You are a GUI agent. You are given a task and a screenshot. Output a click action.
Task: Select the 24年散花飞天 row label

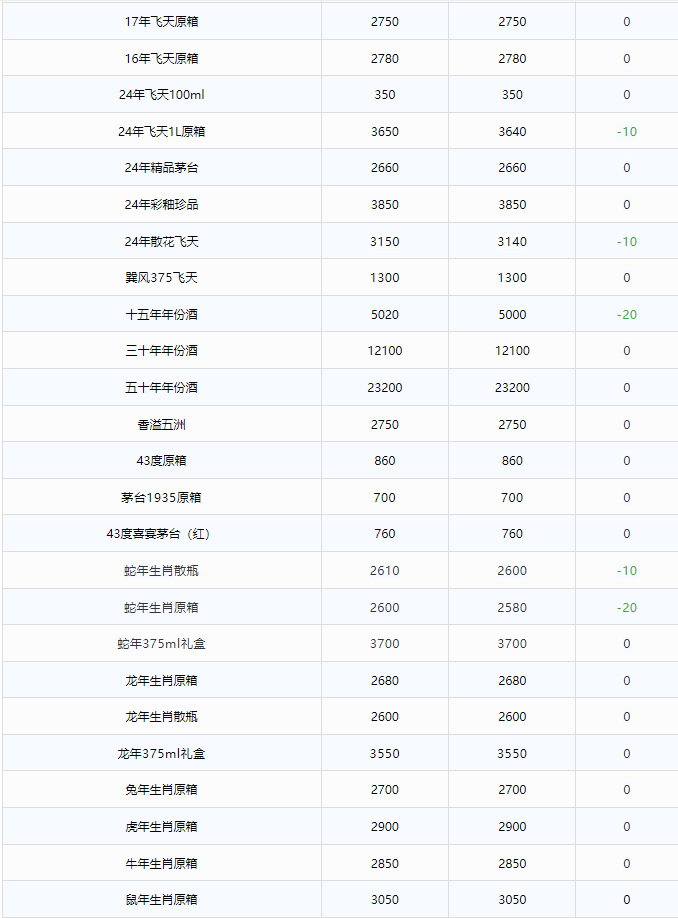pos(162,242)
